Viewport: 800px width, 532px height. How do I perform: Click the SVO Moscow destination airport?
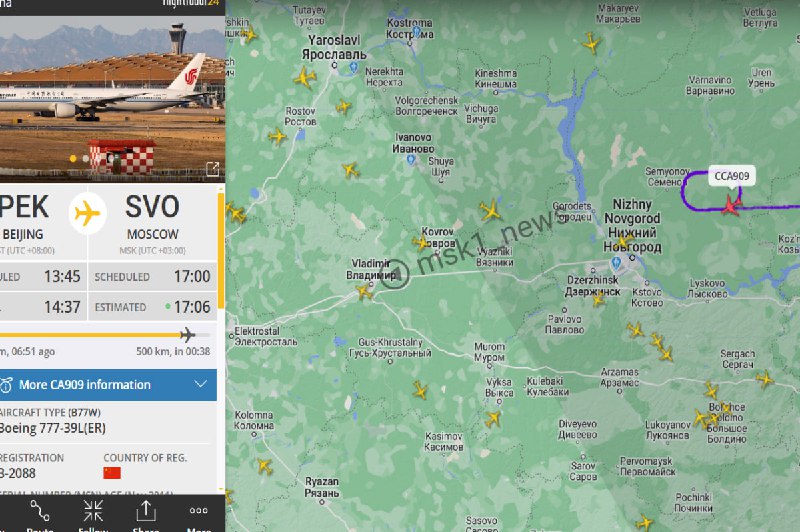(153, 216)
